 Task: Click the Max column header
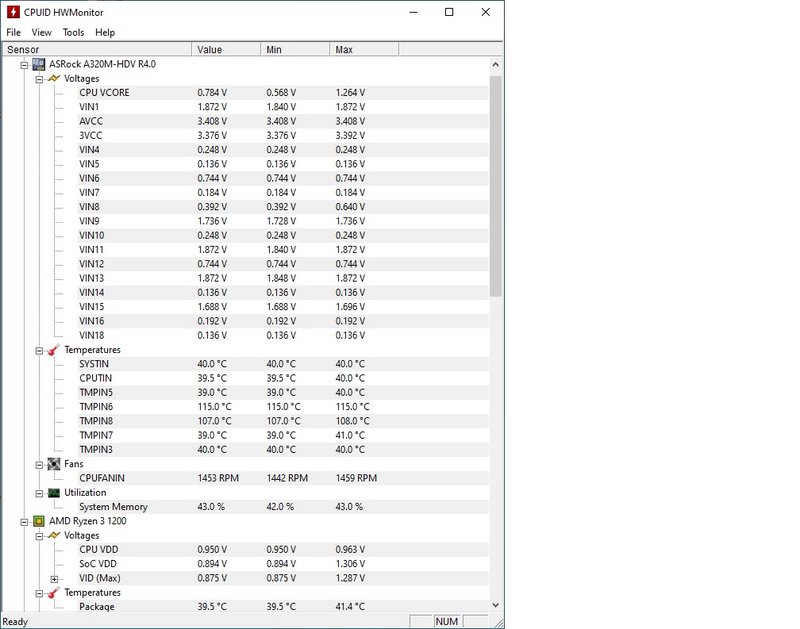coord(364,49)
